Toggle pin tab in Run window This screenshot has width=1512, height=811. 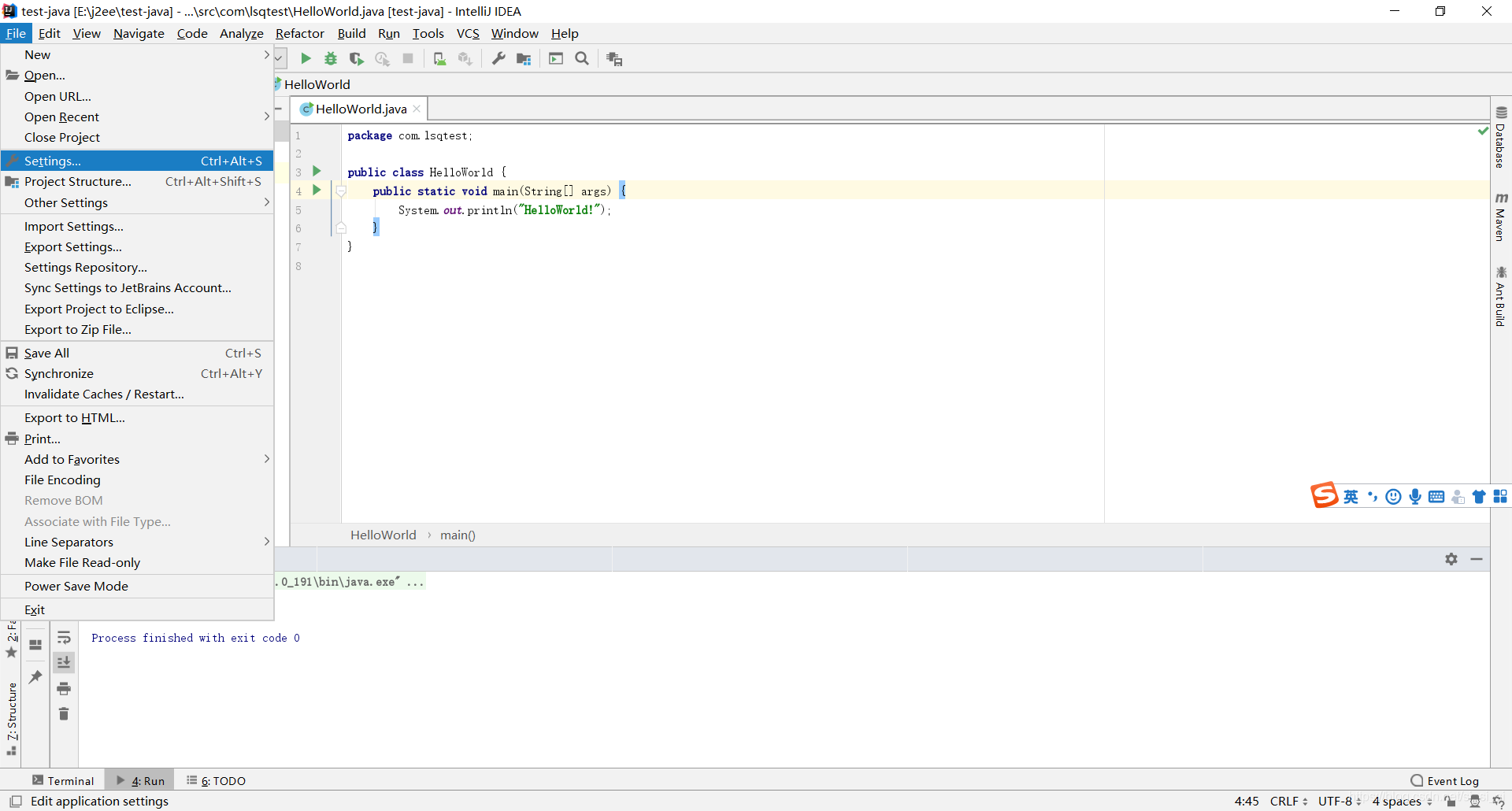tap(35, 676)
